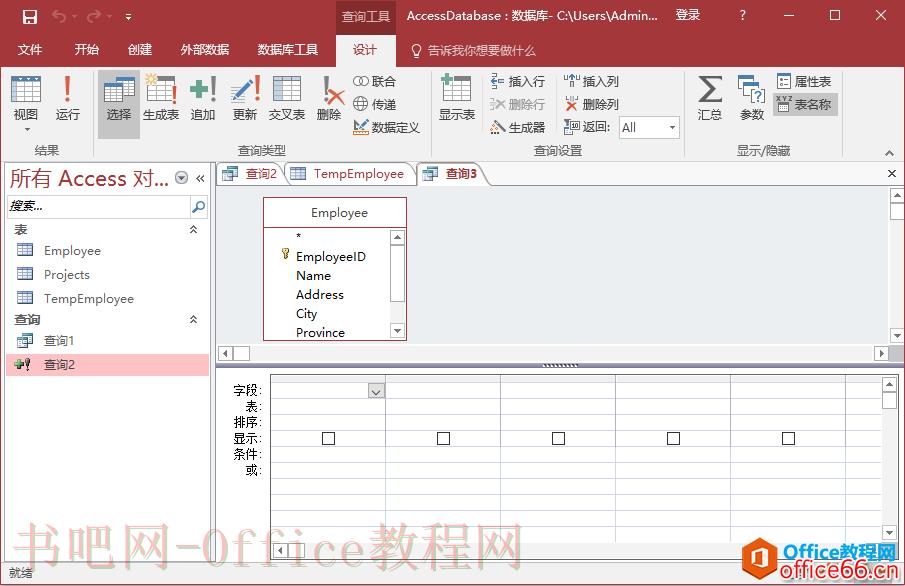The image size is (905, 586).
Task: Open the 属性表 property sheet
Action: tap(804, 81)
